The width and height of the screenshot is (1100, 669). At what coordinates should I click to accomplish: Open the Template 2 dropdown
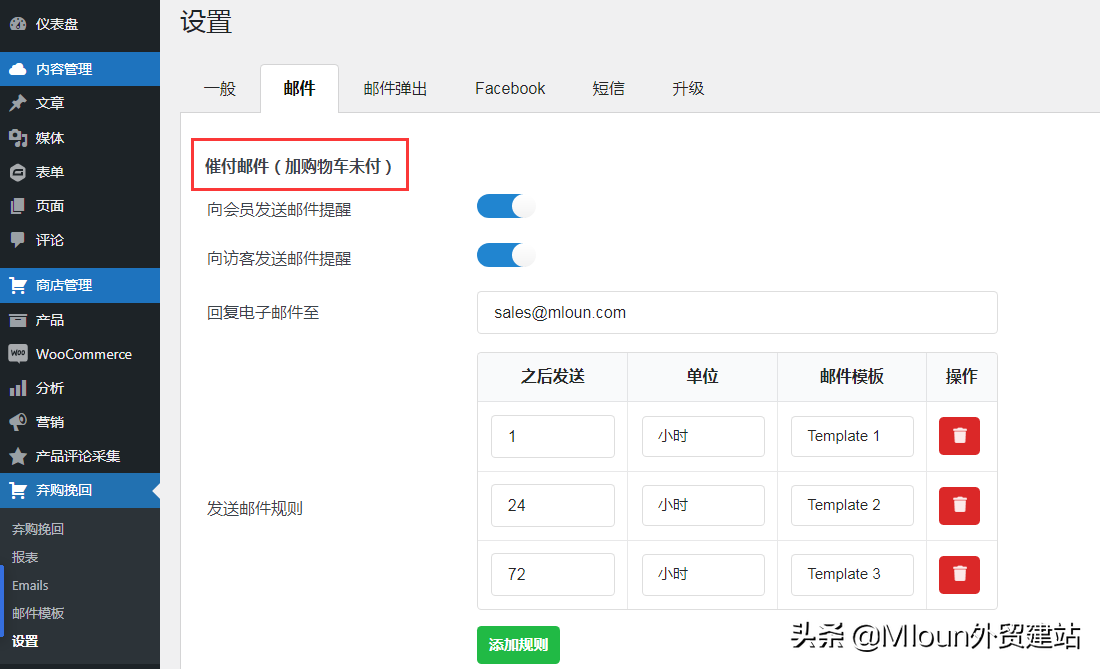pyautogui.click(x=852, y=505)
